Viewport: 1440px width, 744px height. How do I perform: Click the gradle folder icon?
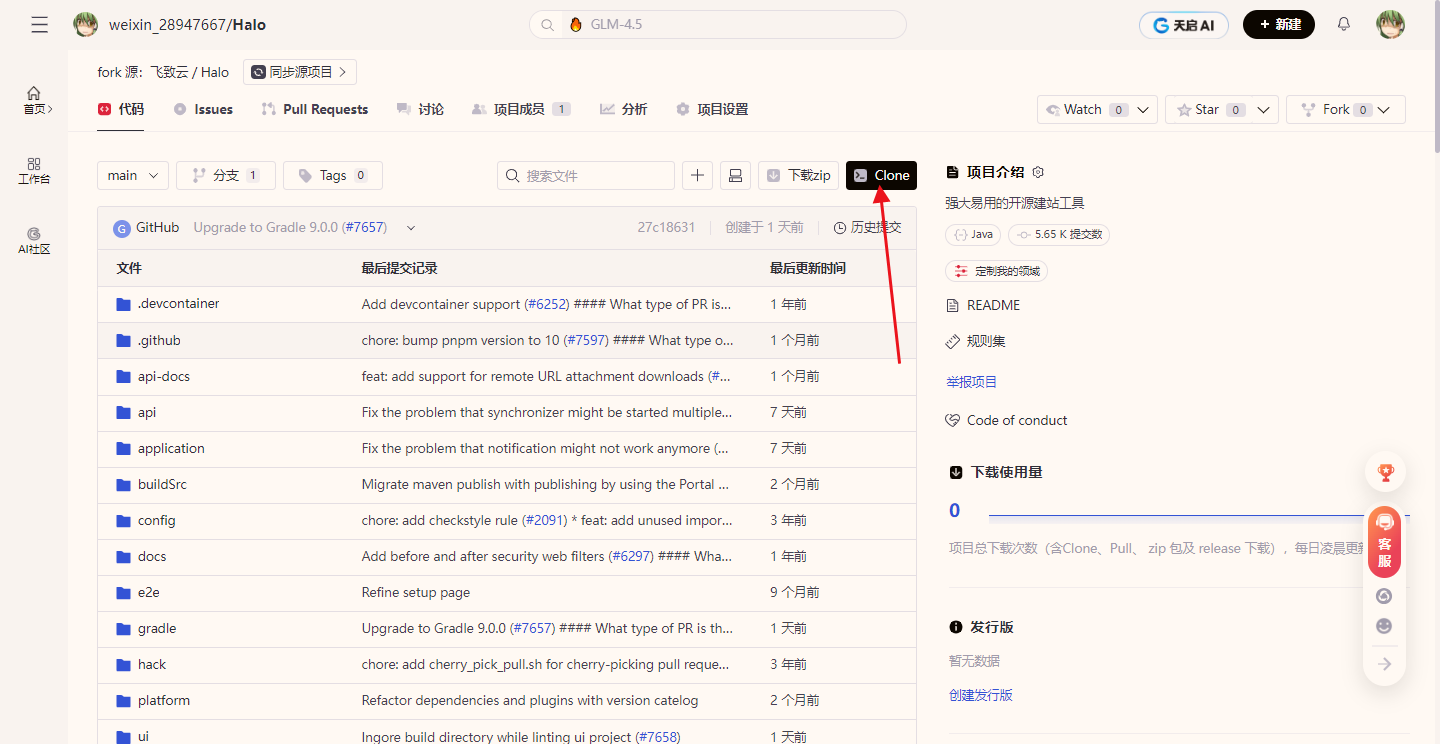tap(124, 628)
